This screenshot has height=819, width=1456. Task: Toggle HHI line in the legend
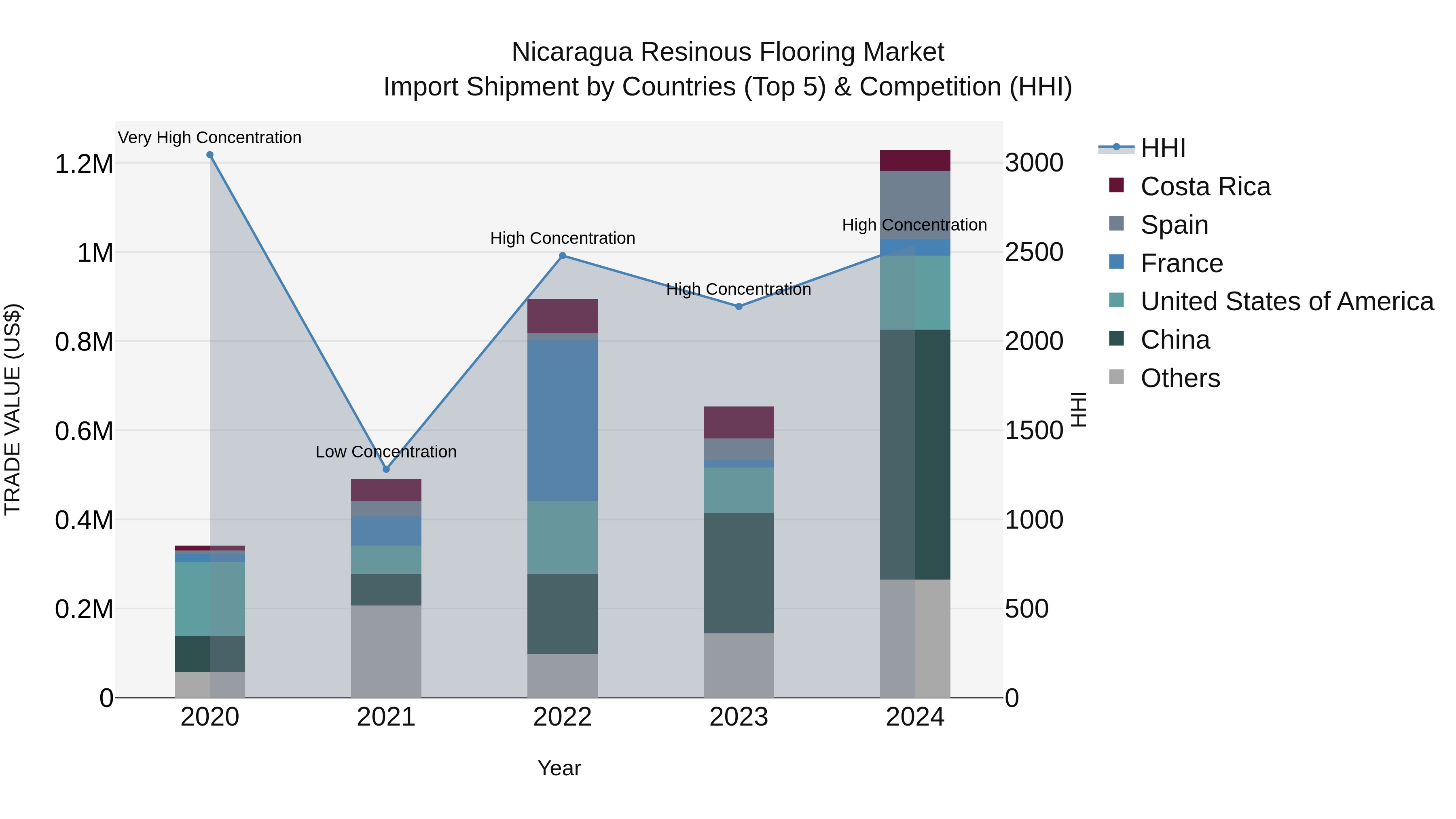pyautogui.click(x=1141, y=148)
